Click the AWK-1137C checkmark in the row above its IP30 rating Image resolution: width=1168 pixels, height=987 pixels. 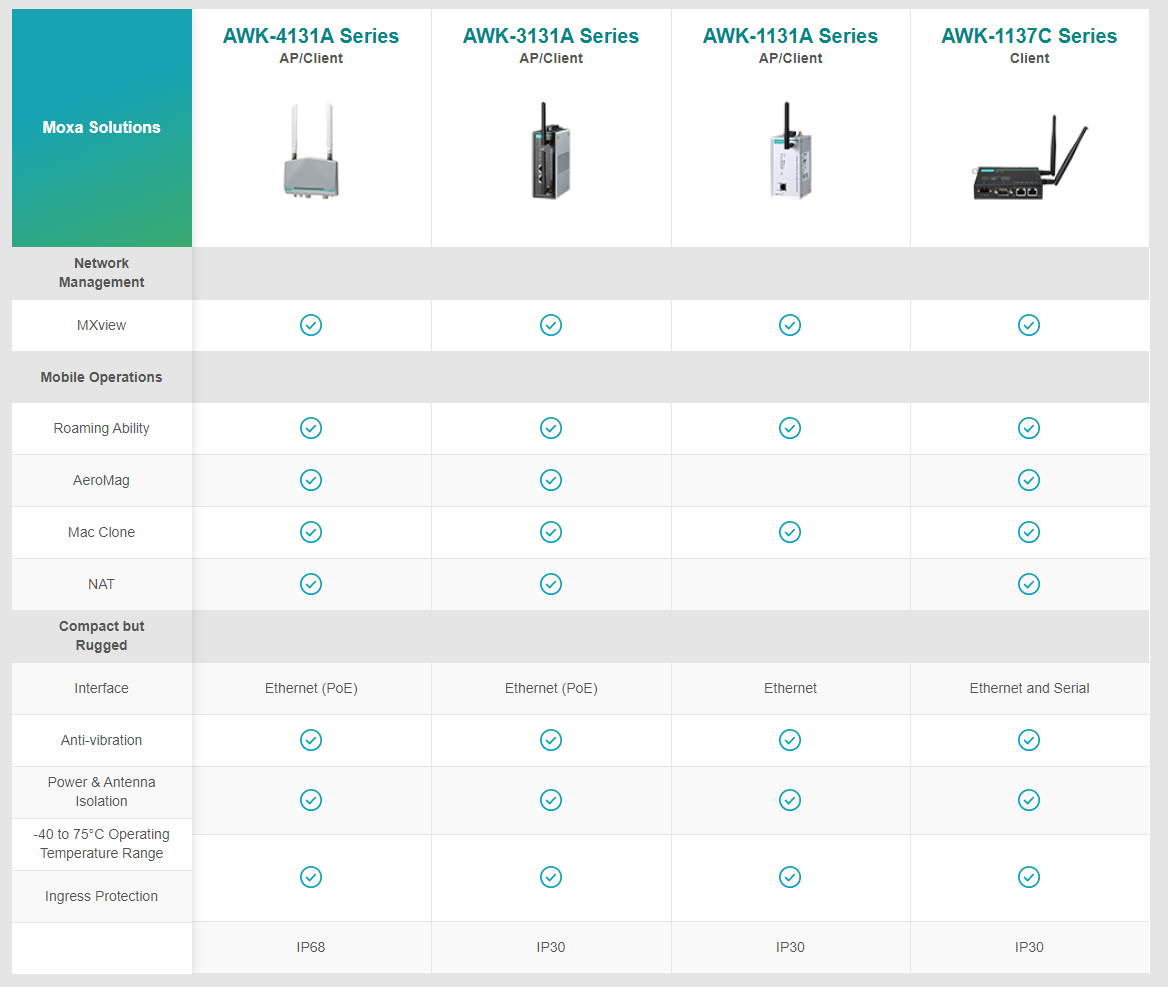coord(1029,877)
